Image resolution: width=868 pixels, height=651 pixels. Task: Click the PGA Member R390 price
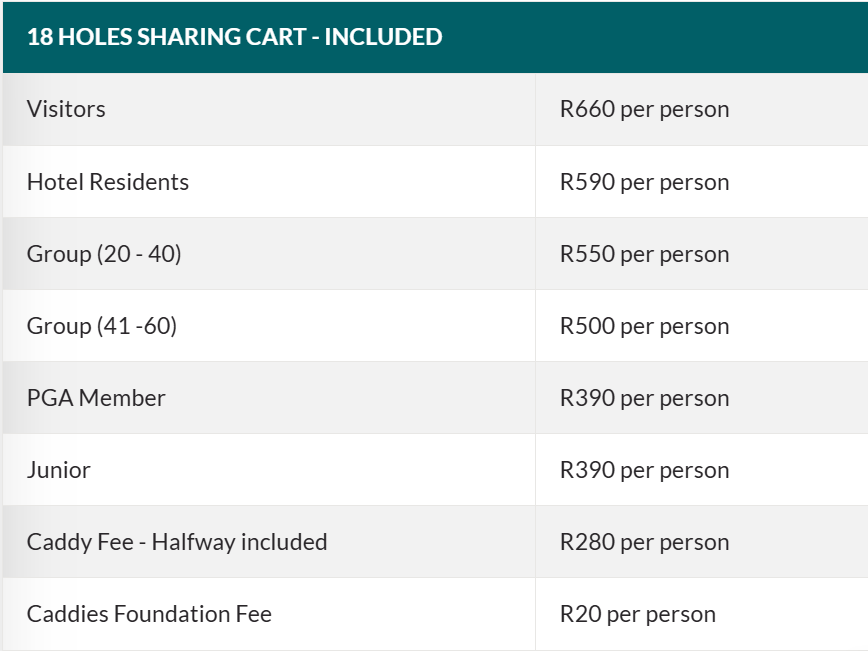pyautogui.click(x=644, y=398)
